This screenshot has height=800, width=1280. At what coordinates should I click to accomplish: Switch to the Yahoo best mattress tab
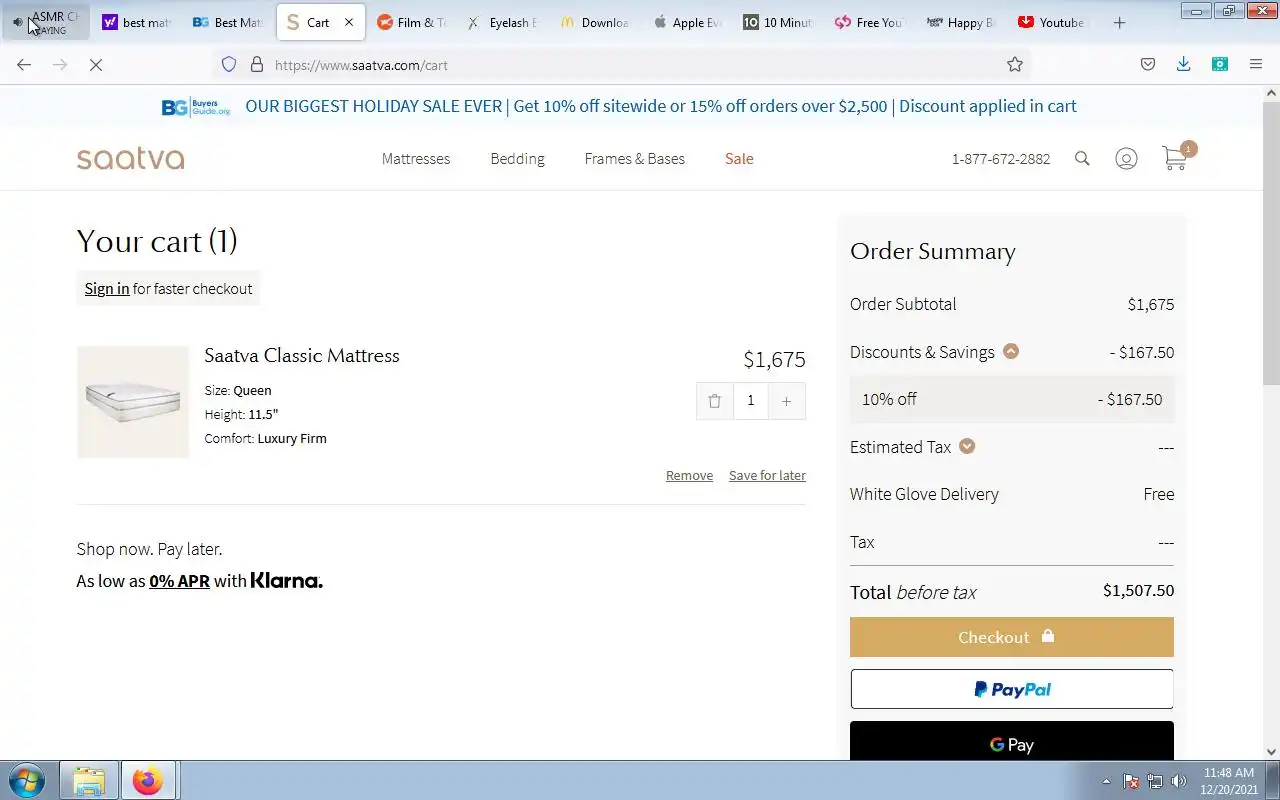pyautogui.click(x=138, y=22)
